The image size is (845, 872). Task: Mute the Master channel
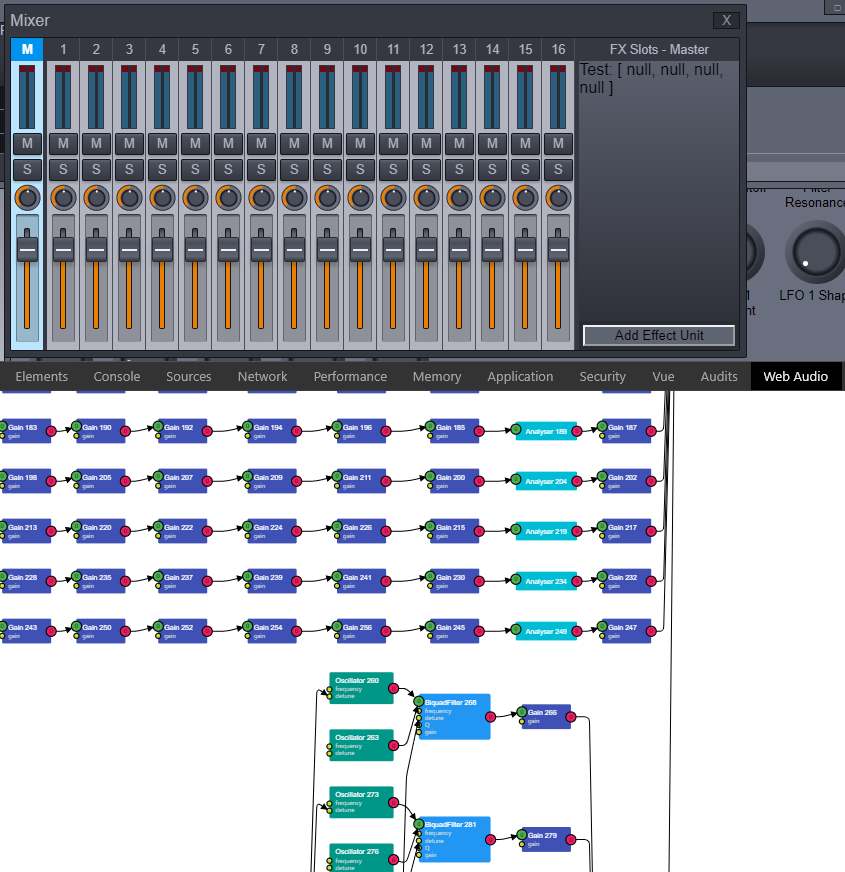tap(27, 143)
